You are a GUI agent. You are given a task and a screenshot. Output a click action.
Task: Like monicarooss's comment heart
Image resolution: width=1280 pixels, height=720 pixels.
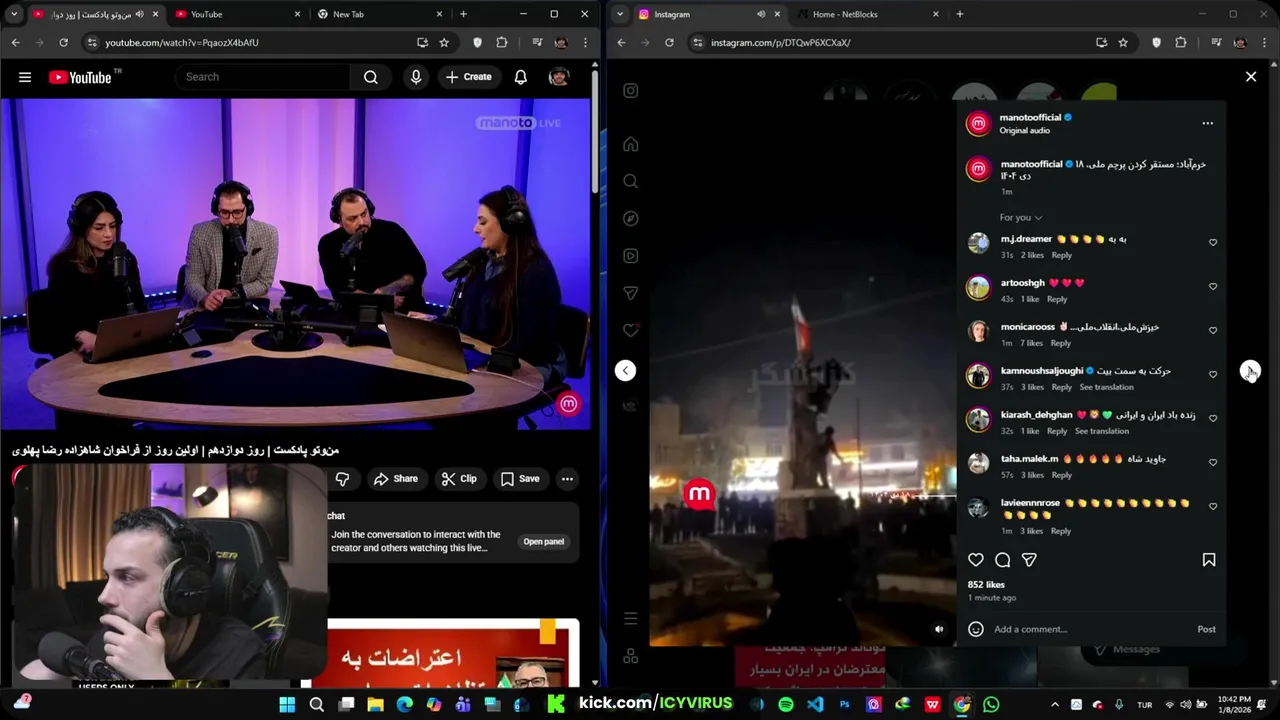click(1213, 330)
